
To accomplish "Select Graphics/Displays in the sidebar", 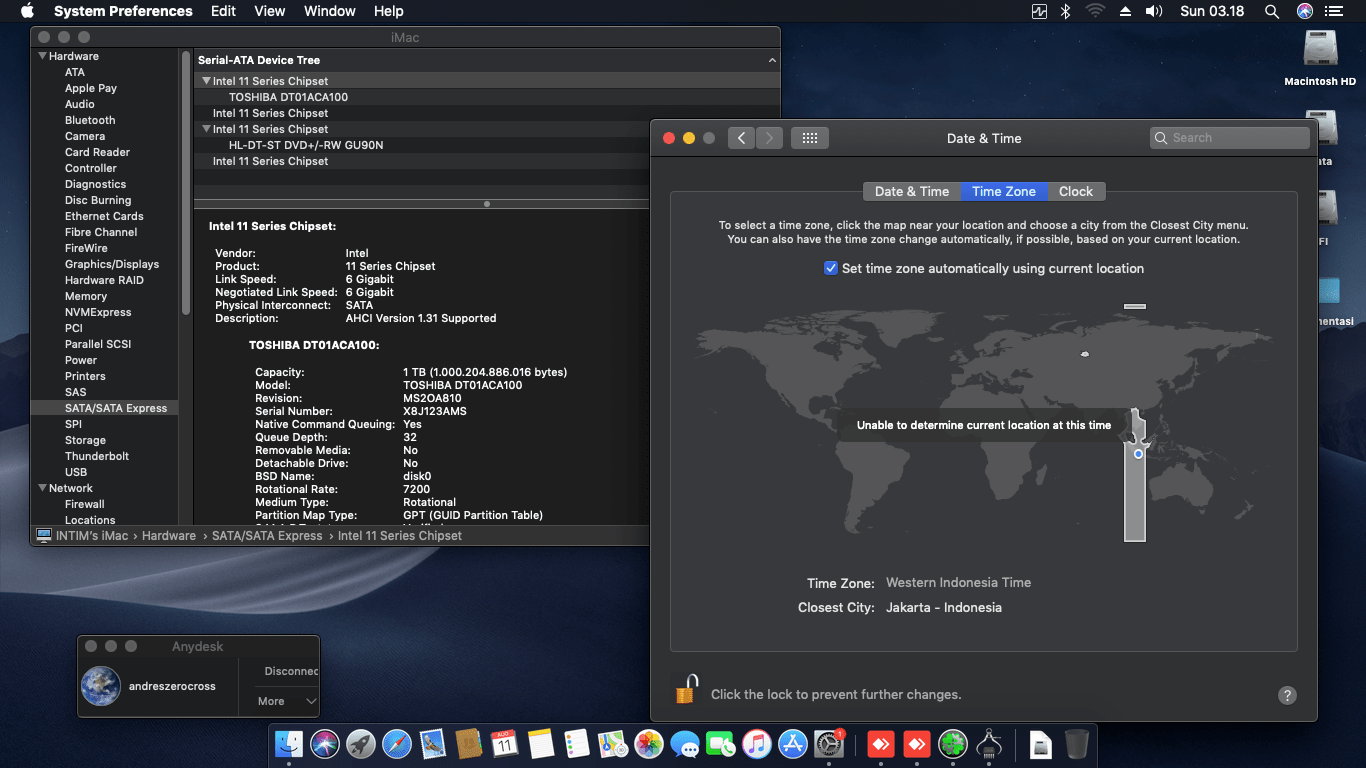I will (x=111, y=264).
